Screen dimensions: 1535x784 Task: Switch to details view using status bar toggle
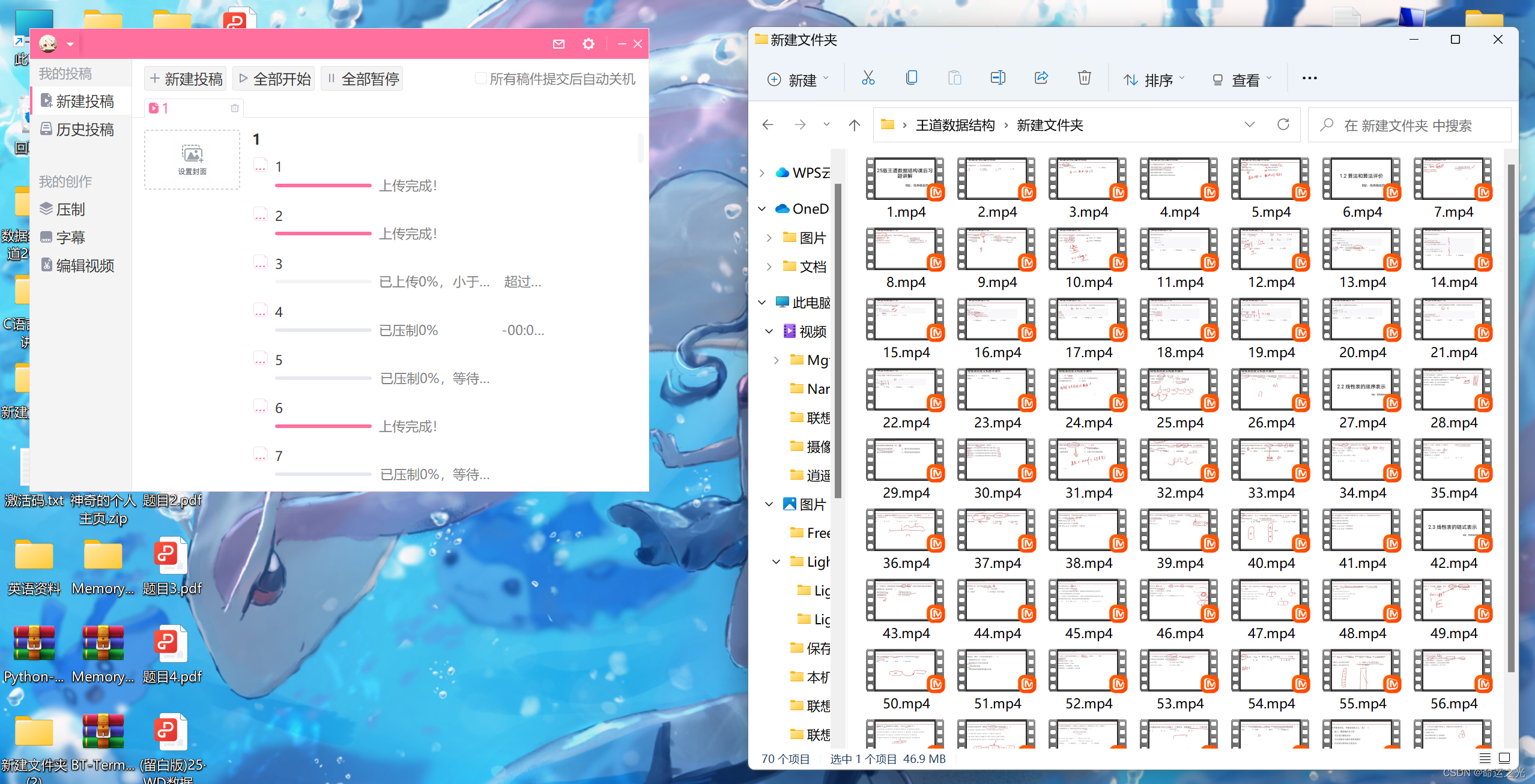1486,758
